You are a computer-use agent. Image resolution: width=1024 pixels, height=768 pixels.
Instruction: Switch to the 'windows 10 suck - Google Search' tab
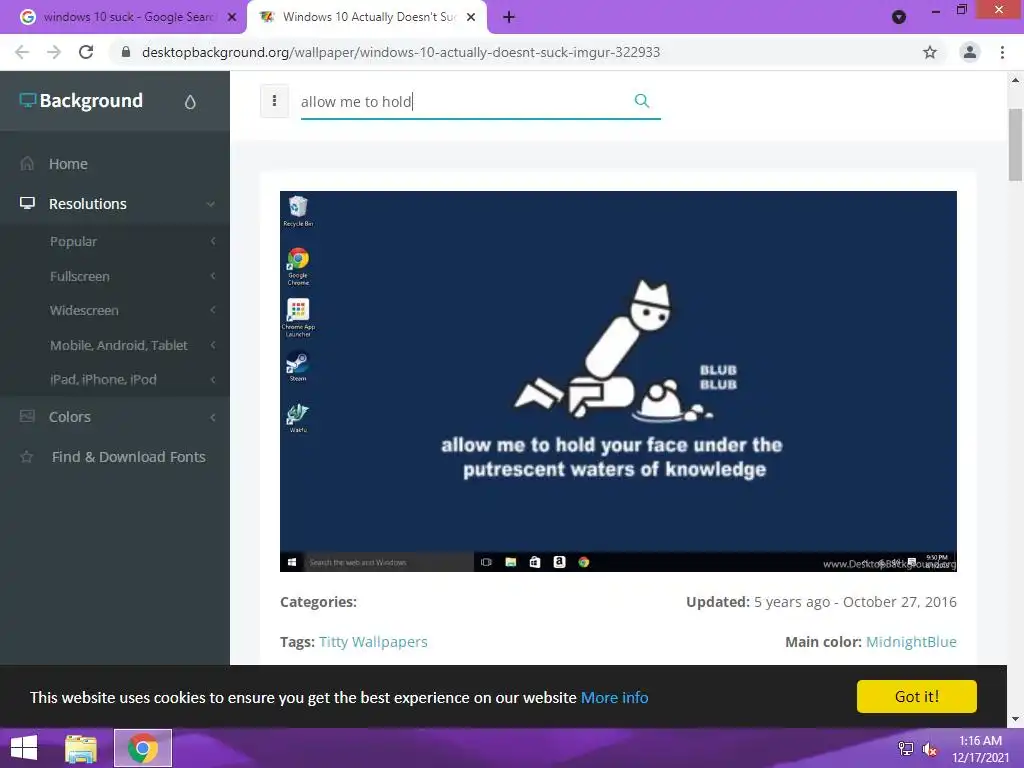coord(124,17)
